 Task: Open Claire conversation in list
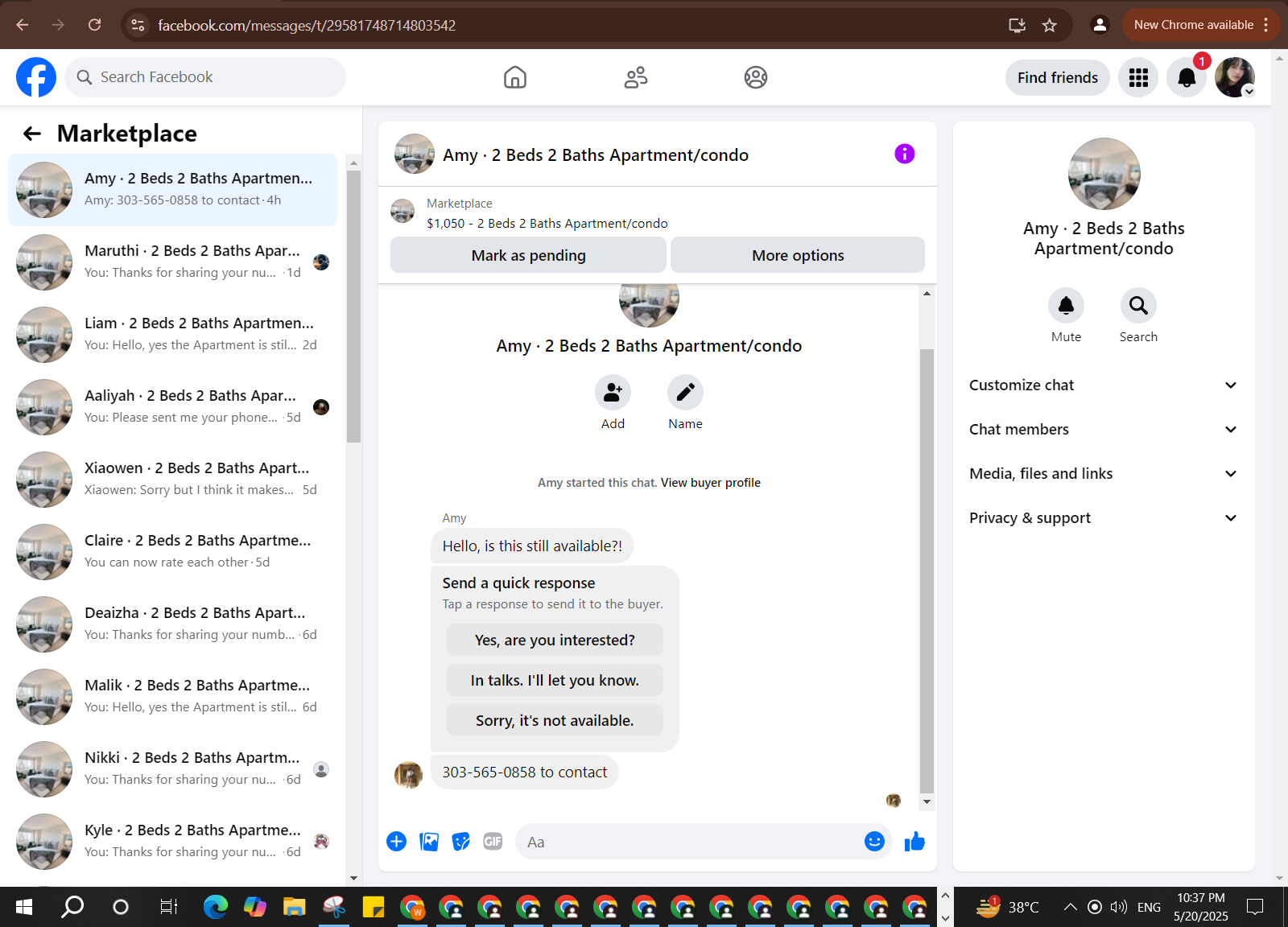click(172, 552)
